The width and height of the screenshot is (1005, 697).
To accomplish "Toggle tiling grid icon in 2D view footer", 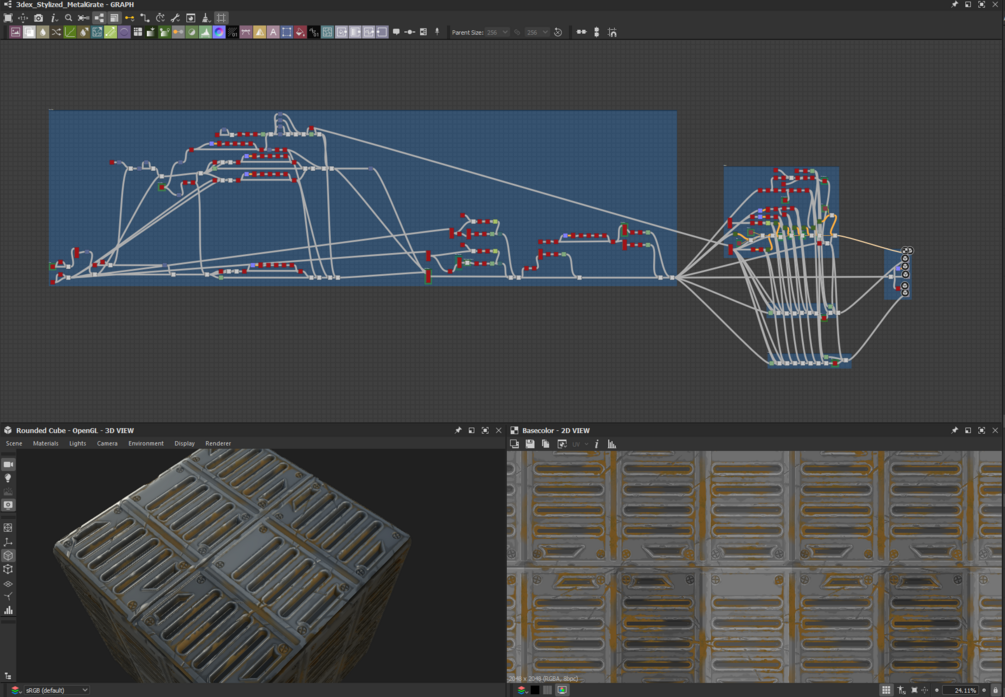I will pyautogui.click(x=886, y=690).
